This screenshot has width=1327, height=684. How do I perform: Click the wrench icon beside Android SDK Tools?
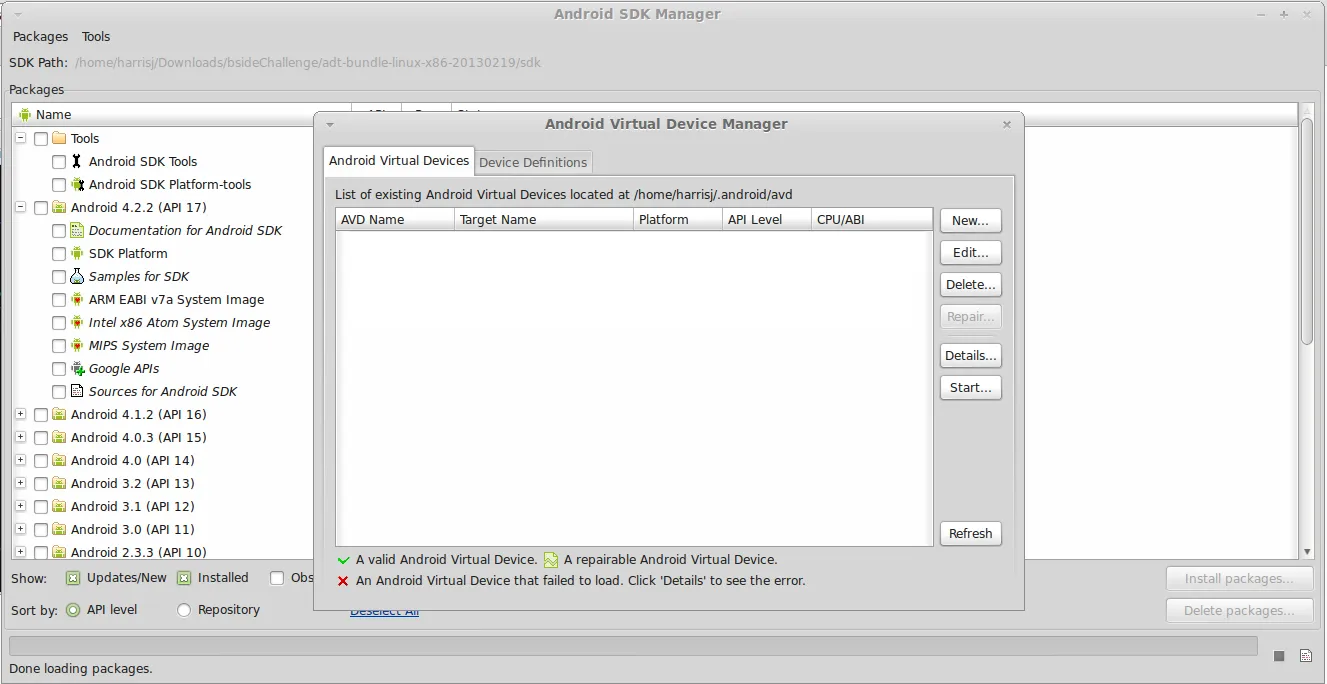(77, 161)
